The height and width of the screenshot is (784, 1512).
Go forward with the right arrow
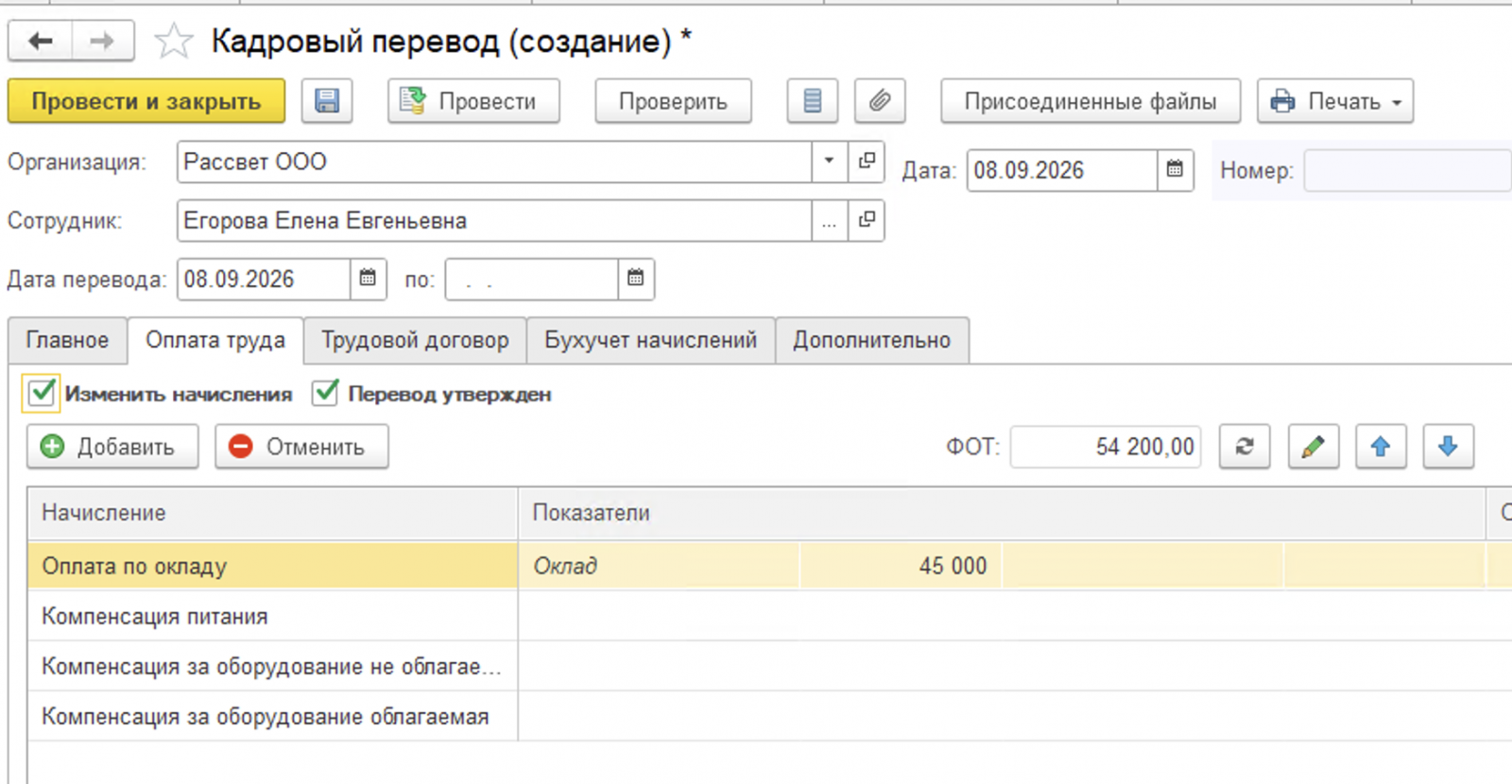pos(102,42)
